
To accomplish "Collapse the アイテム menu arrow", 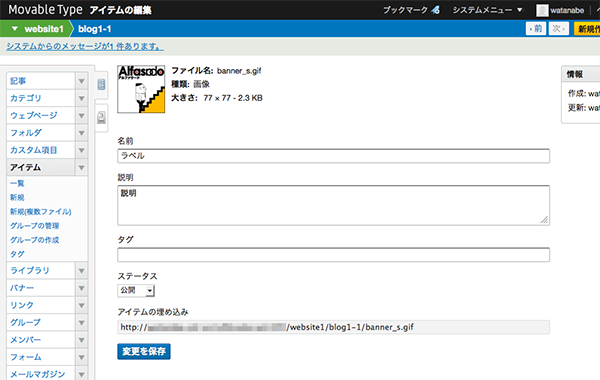I will pos(81,168).
